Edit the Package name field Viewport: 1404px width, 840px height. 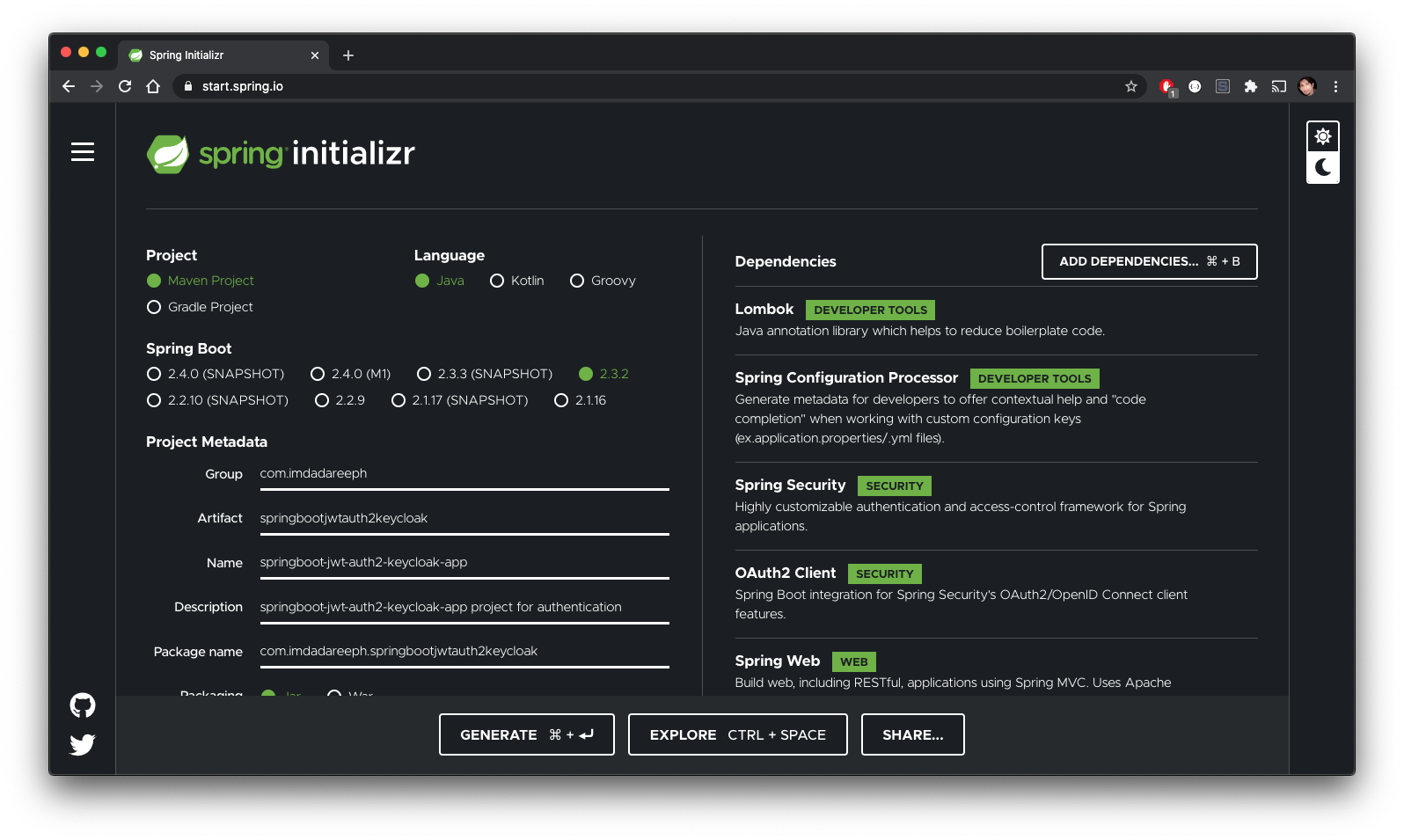464,652
